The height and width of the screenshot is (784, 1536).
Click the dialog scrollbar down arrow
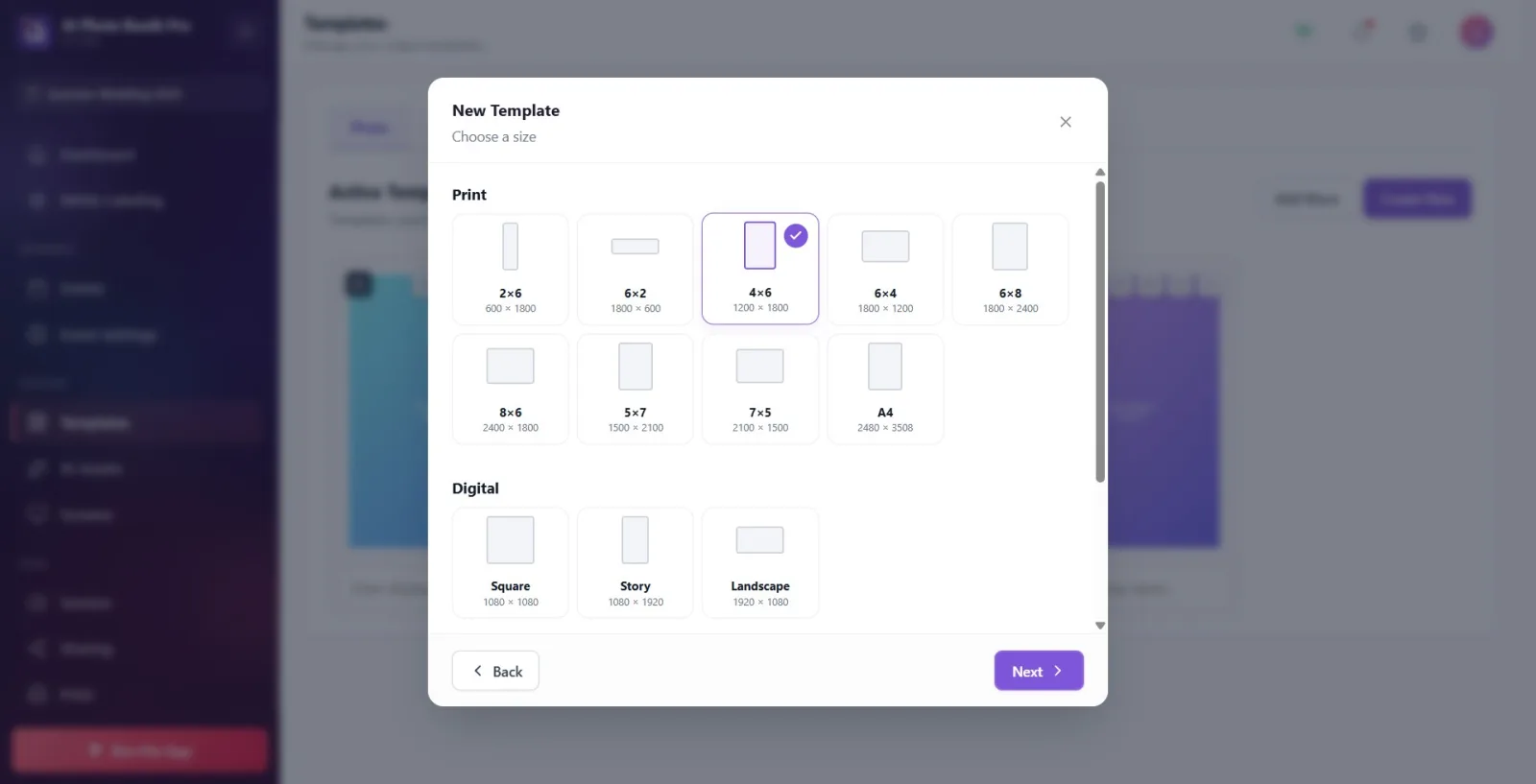pos(1100,626)
